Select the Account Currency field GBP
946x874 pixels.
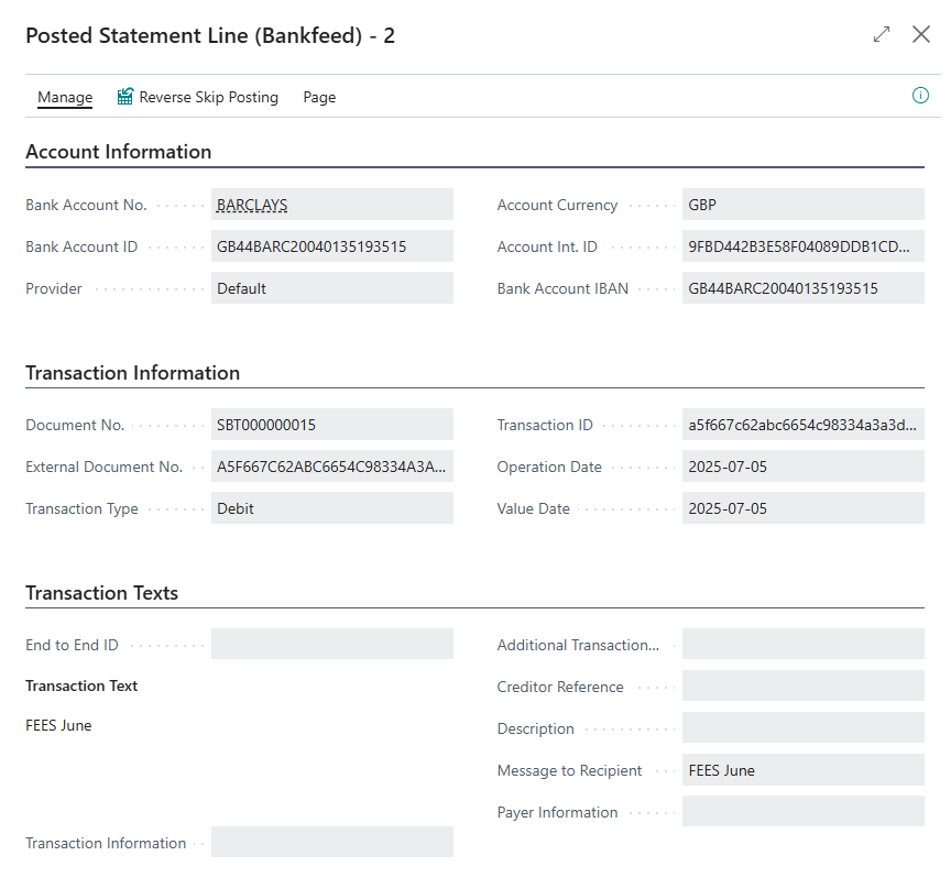click(x=803, y=204)
